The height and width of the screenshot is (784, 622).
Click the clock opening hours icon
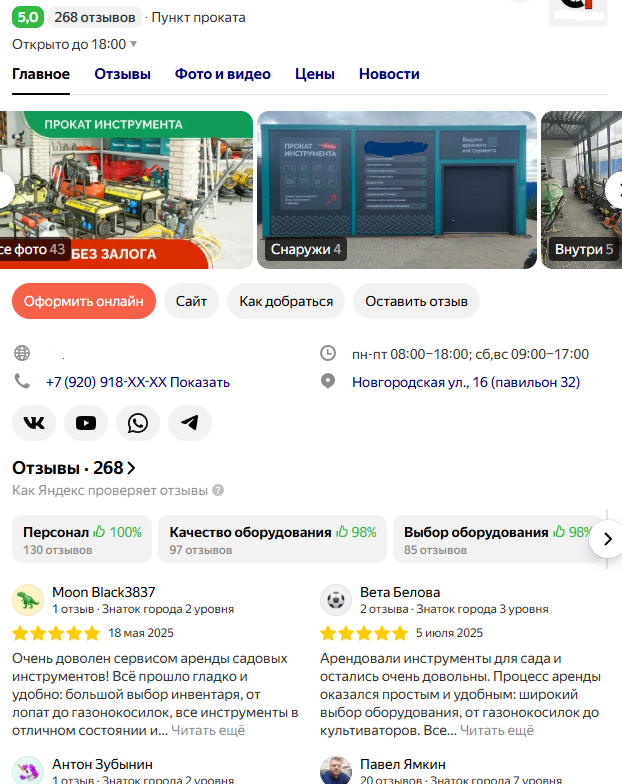pos(328,353)
